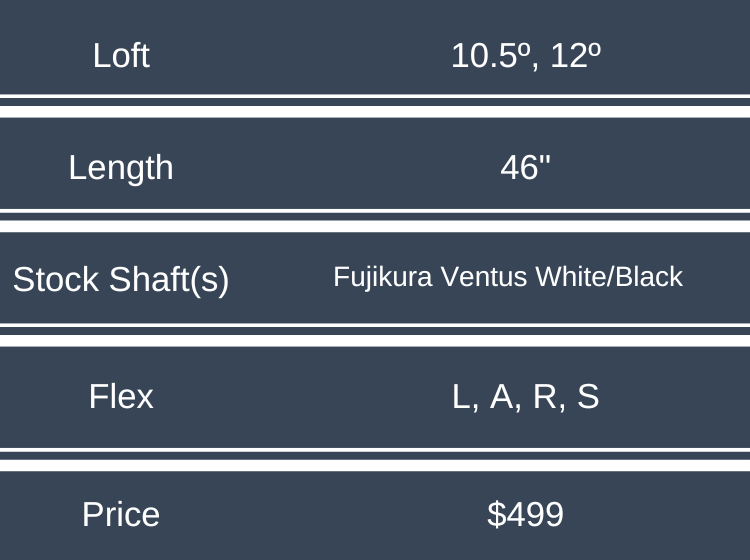Select the 46" length value
This screenshot has height=560, width=750.
point(525,167)
